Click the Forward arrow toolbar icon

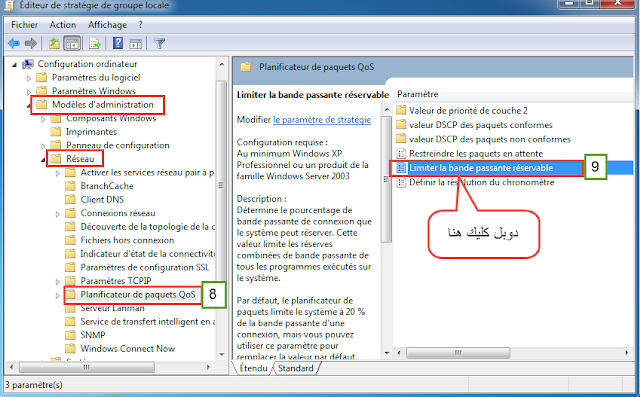click(31, 43)
